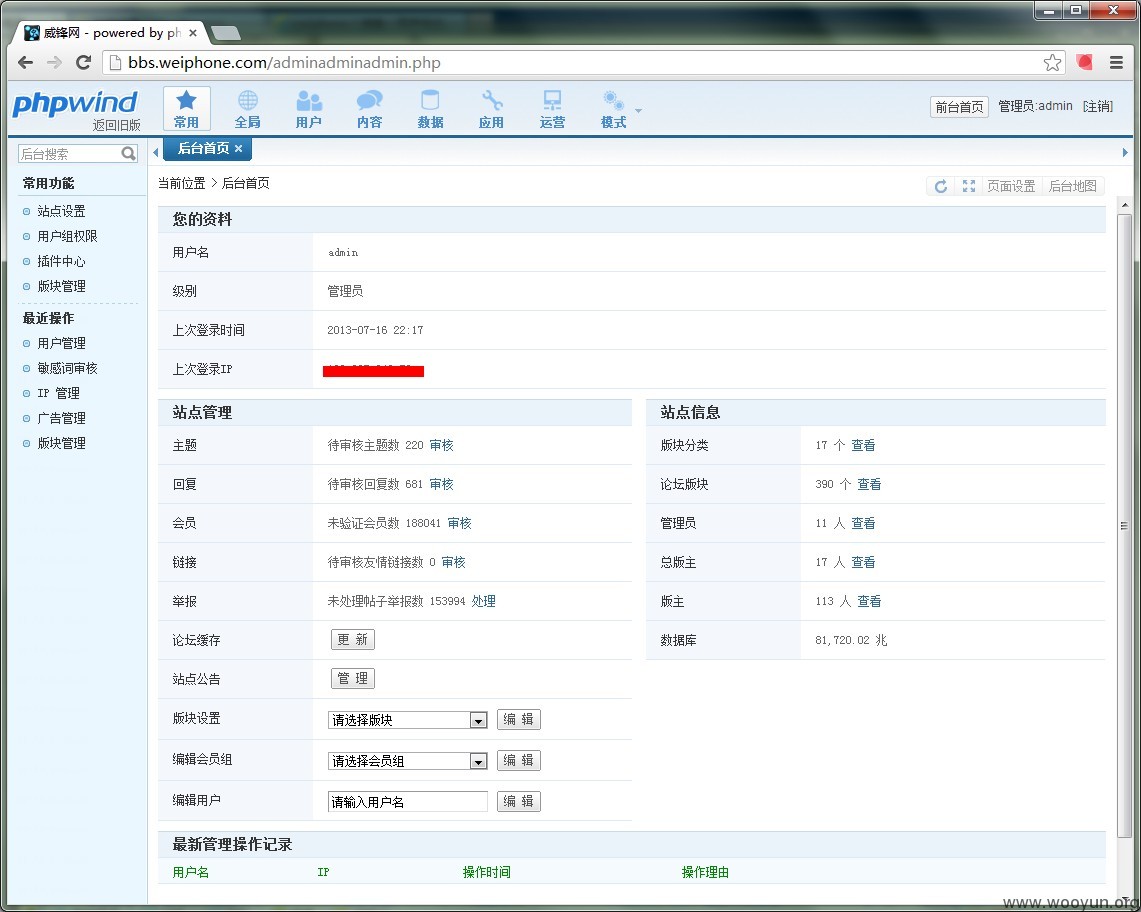Click the phpwind logo

coord(75,103)
